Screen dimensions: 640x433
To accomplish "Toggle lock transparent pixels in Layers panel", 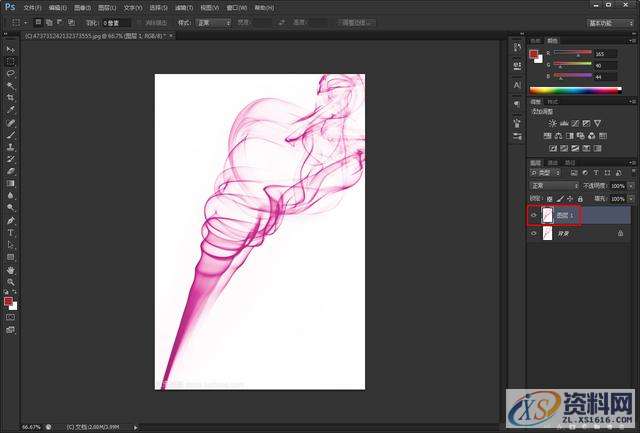I will click(548, 199).
